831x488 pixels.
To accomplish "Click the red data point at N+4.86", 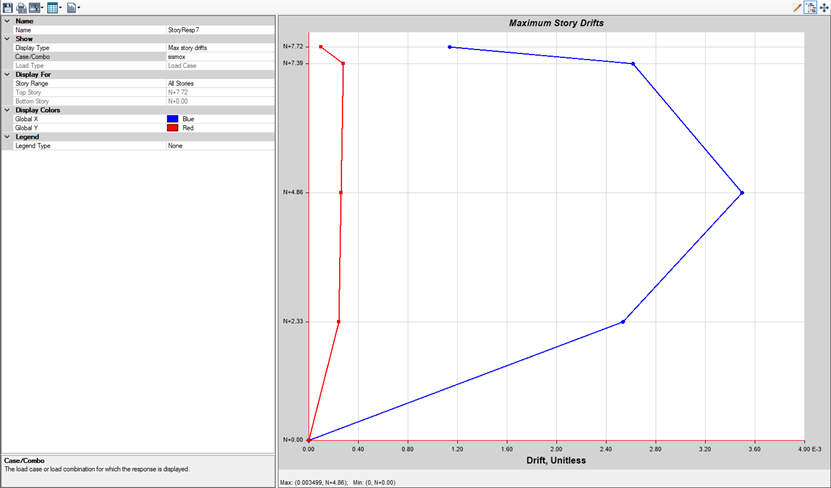I will tap(341, 193).
